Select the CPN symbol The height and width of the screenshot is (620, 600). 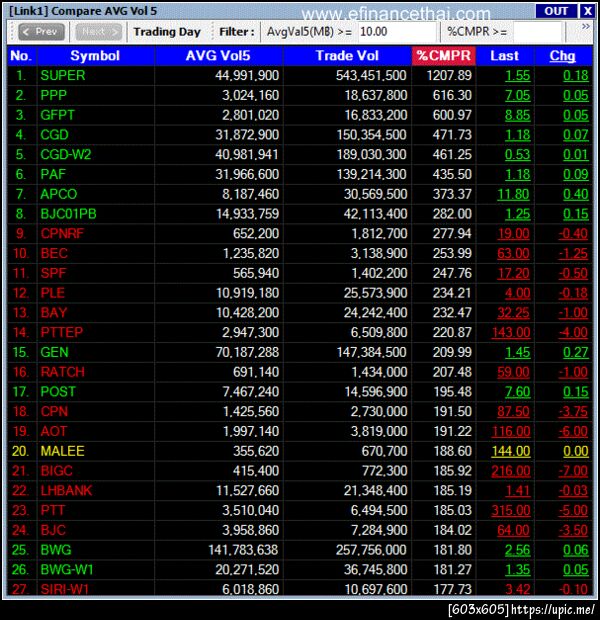coord(54,412)
